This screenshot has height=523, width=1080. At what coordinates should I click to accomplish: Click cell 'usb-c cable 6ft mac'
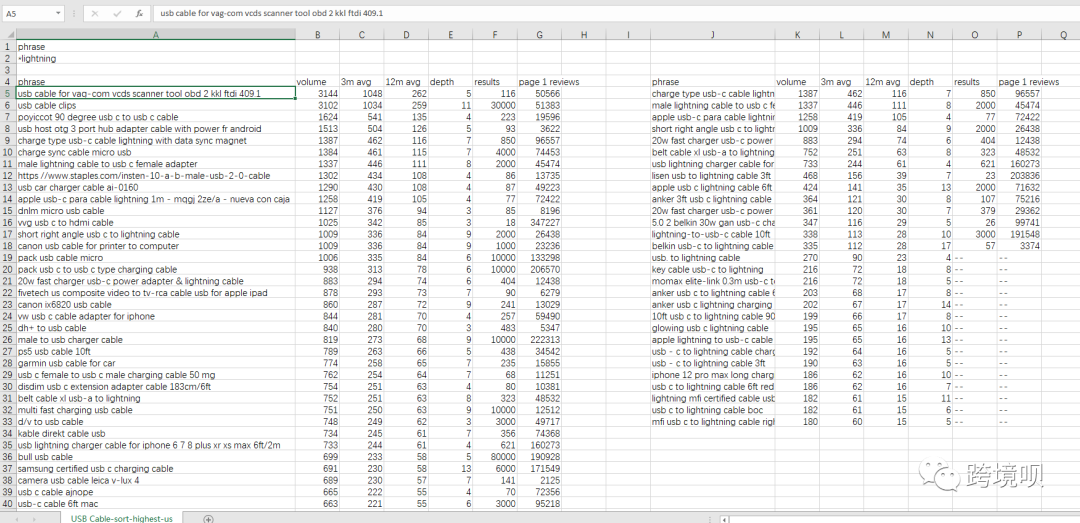[156, 504]
